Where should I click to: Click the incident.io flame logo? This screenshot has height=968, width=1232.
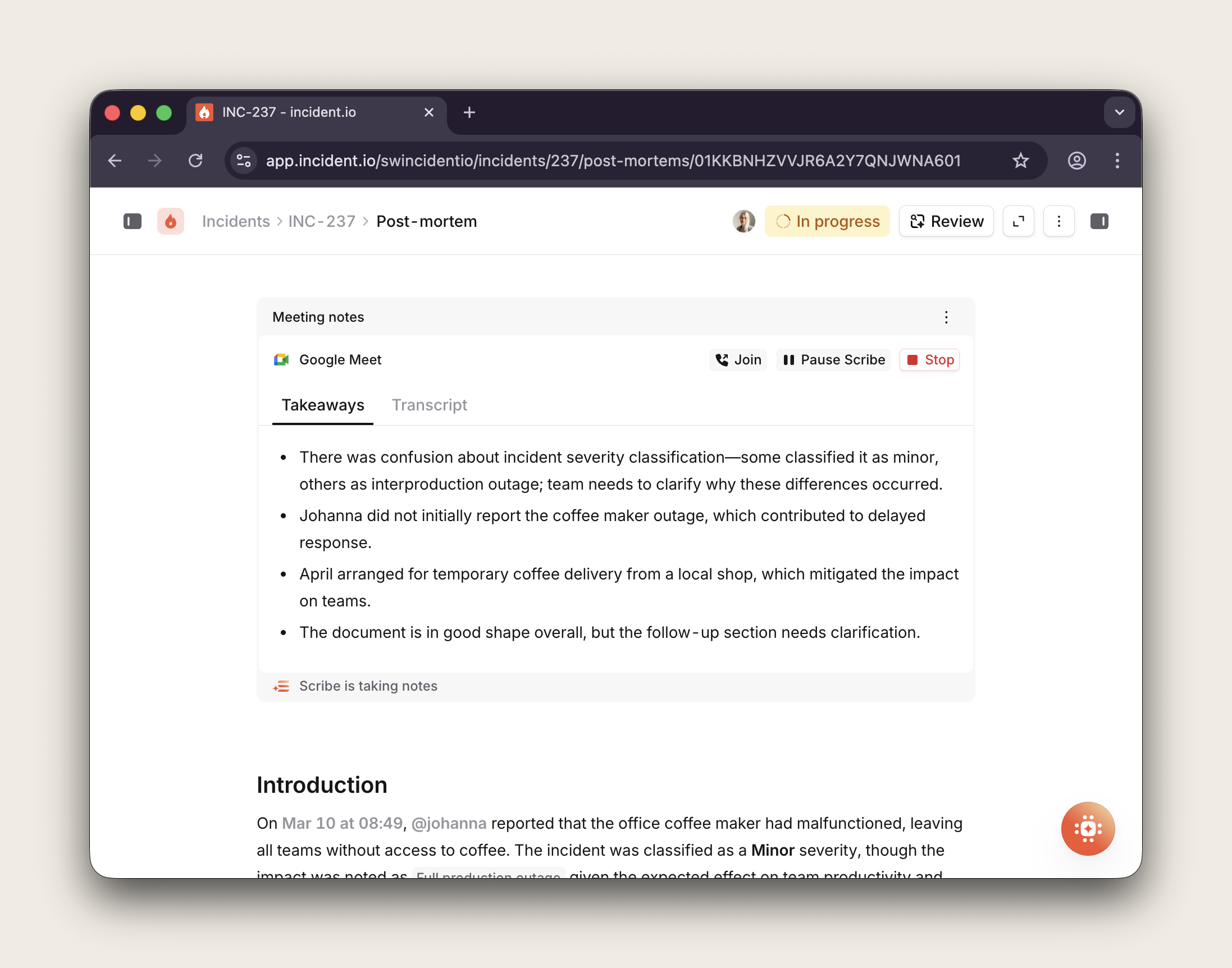coord(171,221)
